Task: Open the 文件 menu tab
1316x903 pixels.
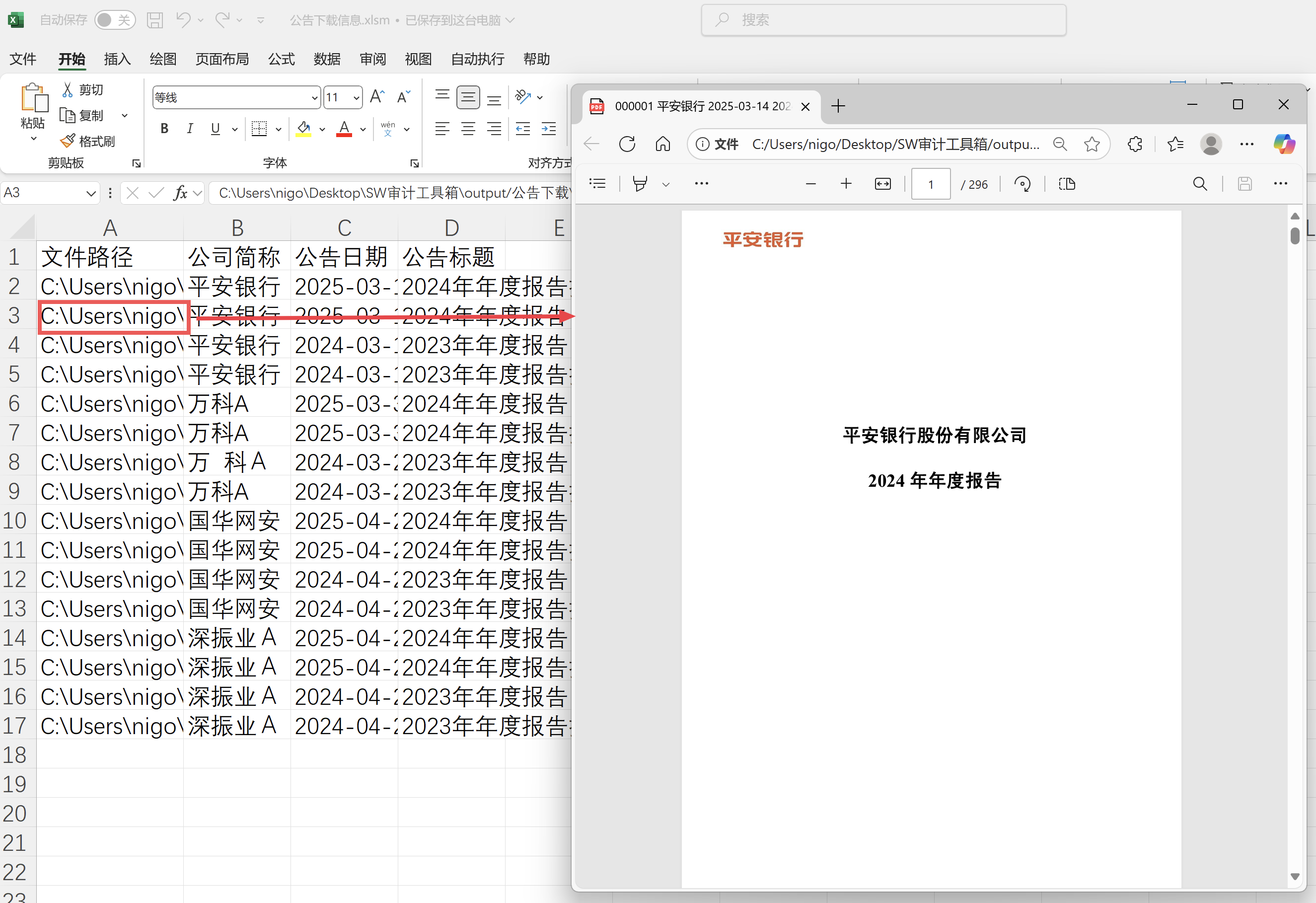Action: (23, 59)
